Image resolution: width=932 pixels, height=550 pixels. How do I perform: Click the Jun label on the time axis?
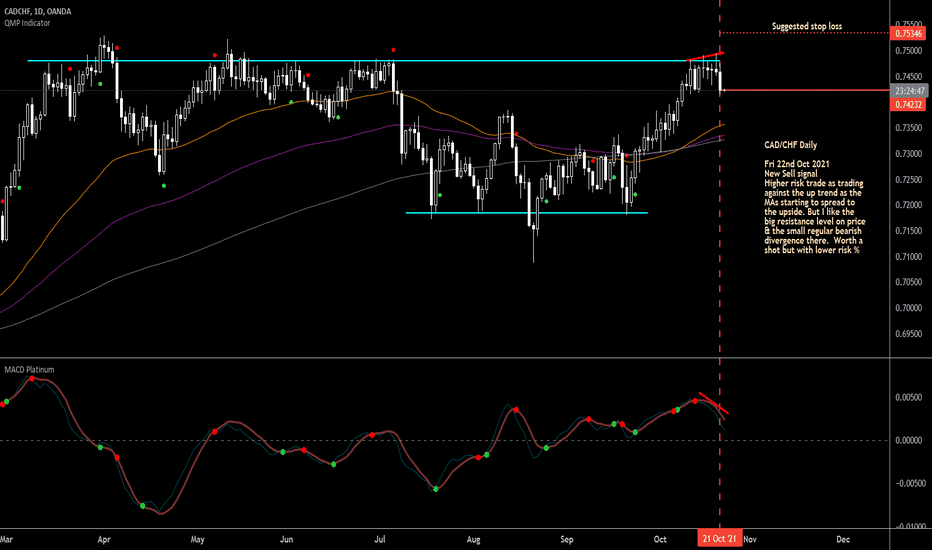pos(286,539)
